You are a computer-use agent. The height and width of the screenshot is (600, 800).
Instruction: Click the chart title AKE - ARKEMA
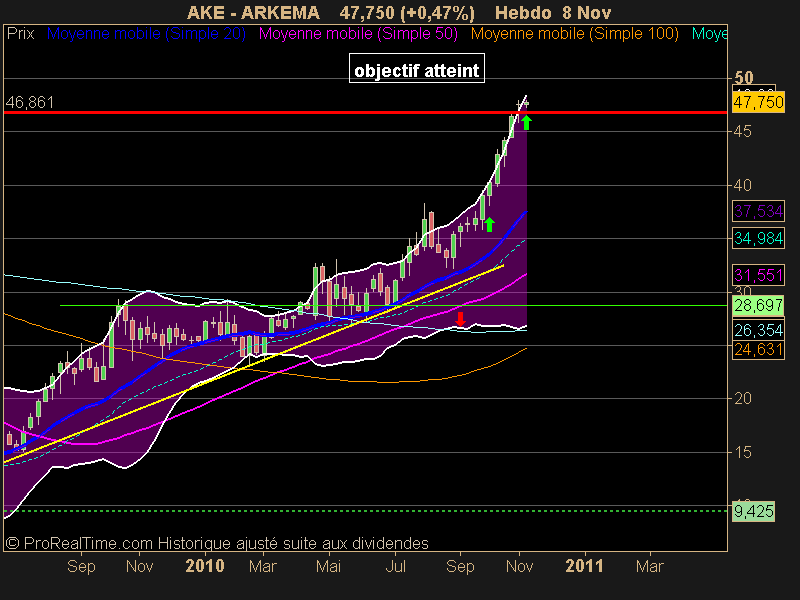point(253,12)
